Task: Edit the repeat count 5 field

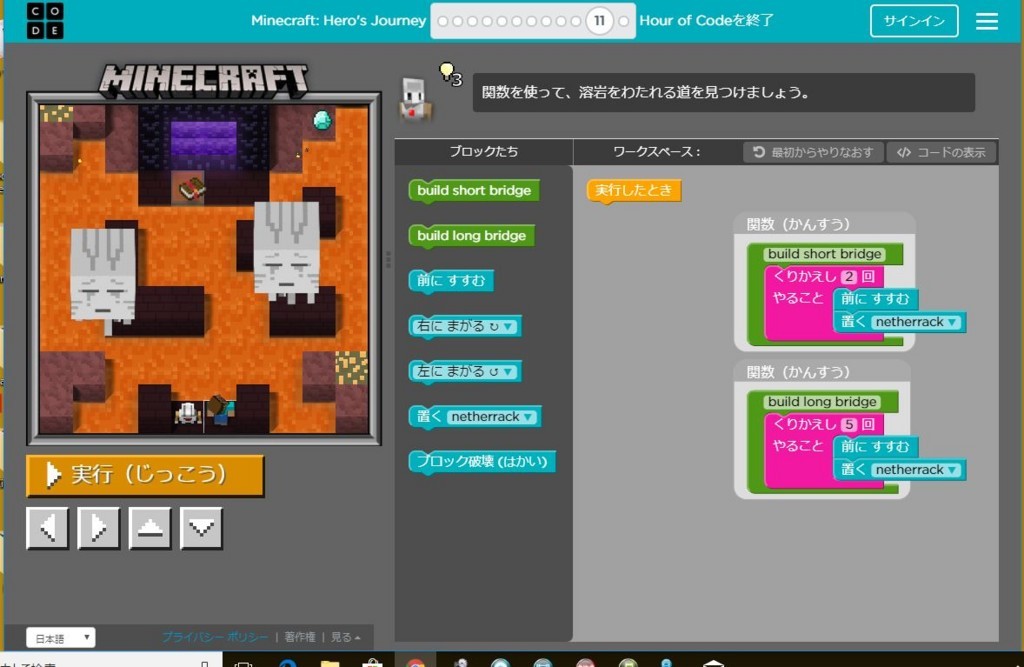Action: [848, 425]
